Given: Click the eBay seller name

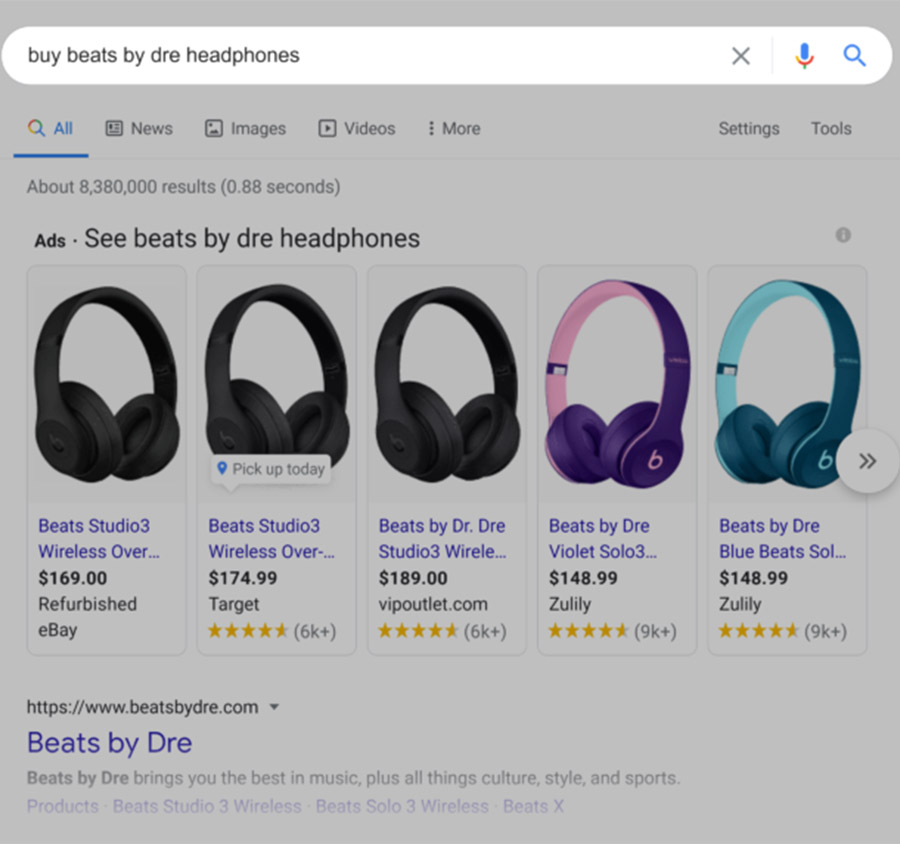Looking at the screenshot, I should [x=57, y=630].
